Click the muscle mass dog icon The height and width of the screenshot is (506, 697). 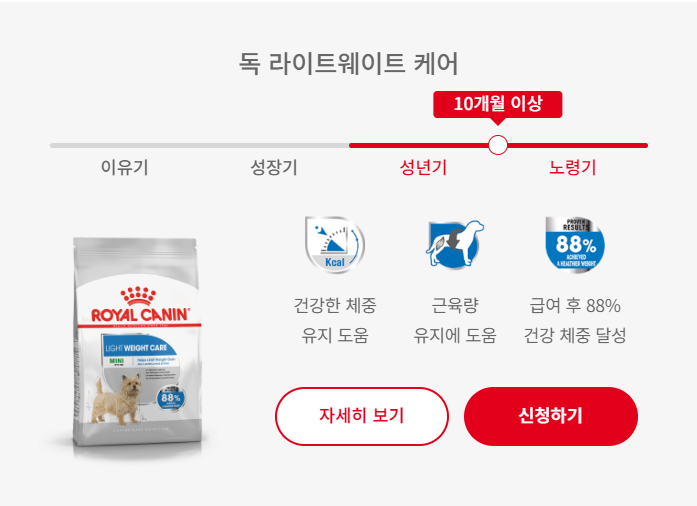455,244
